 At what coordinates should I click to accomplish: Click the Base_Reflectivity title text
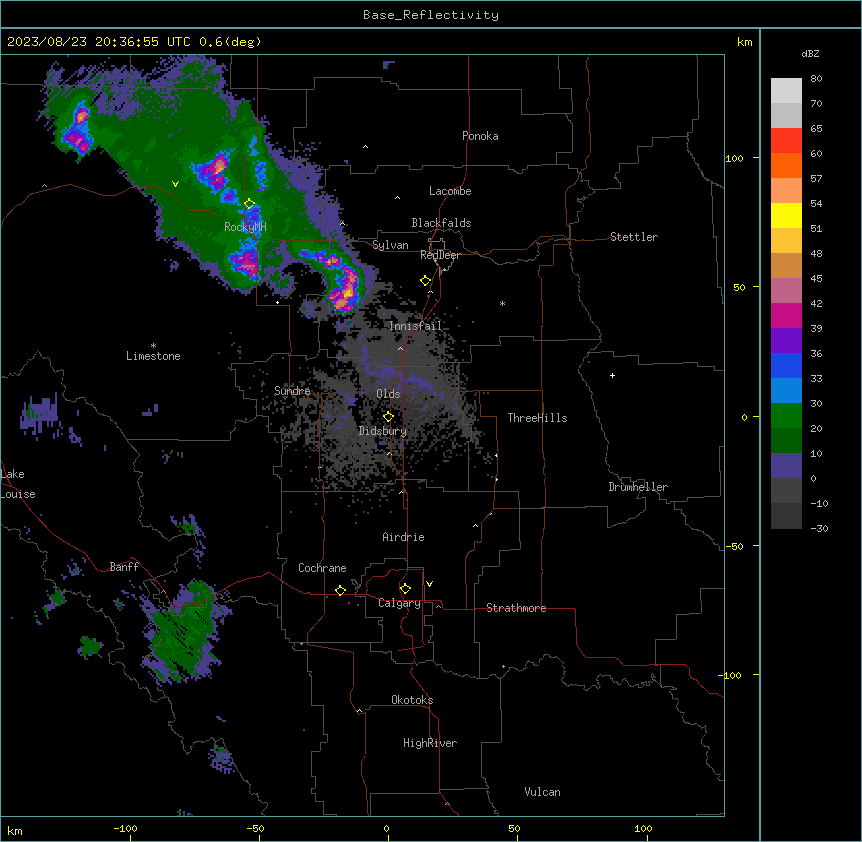tap(431, 15)
